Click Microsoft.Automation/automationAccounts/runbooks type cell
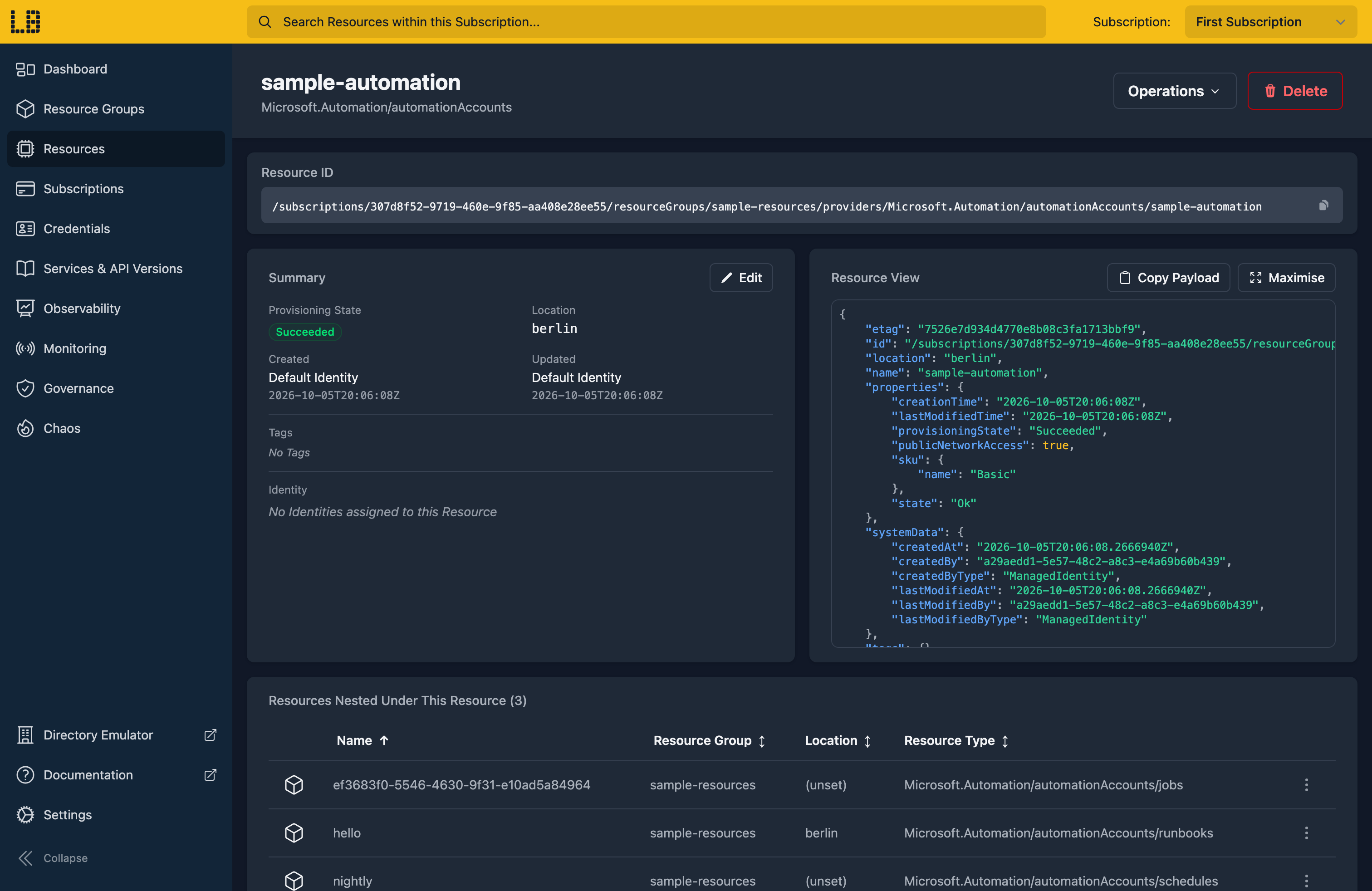This screenshot has width=1372, height=891. pyautogui.click(x=1058, y=833)
